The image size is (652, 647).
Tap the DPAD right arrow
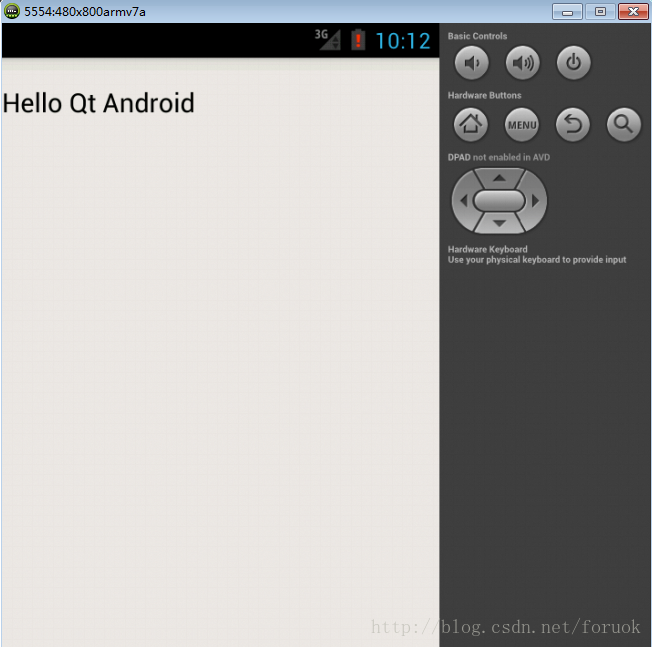point(536,201)
